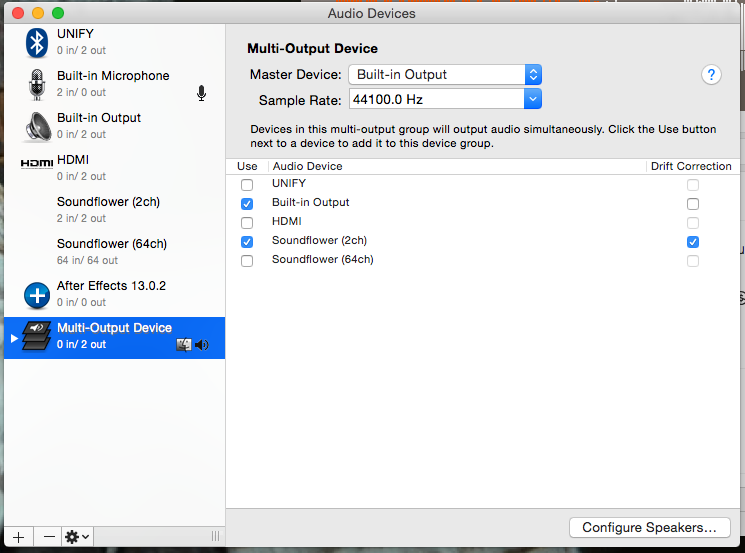Open the Master Device popup menu

pyautogui.click(x=445, y=75)
